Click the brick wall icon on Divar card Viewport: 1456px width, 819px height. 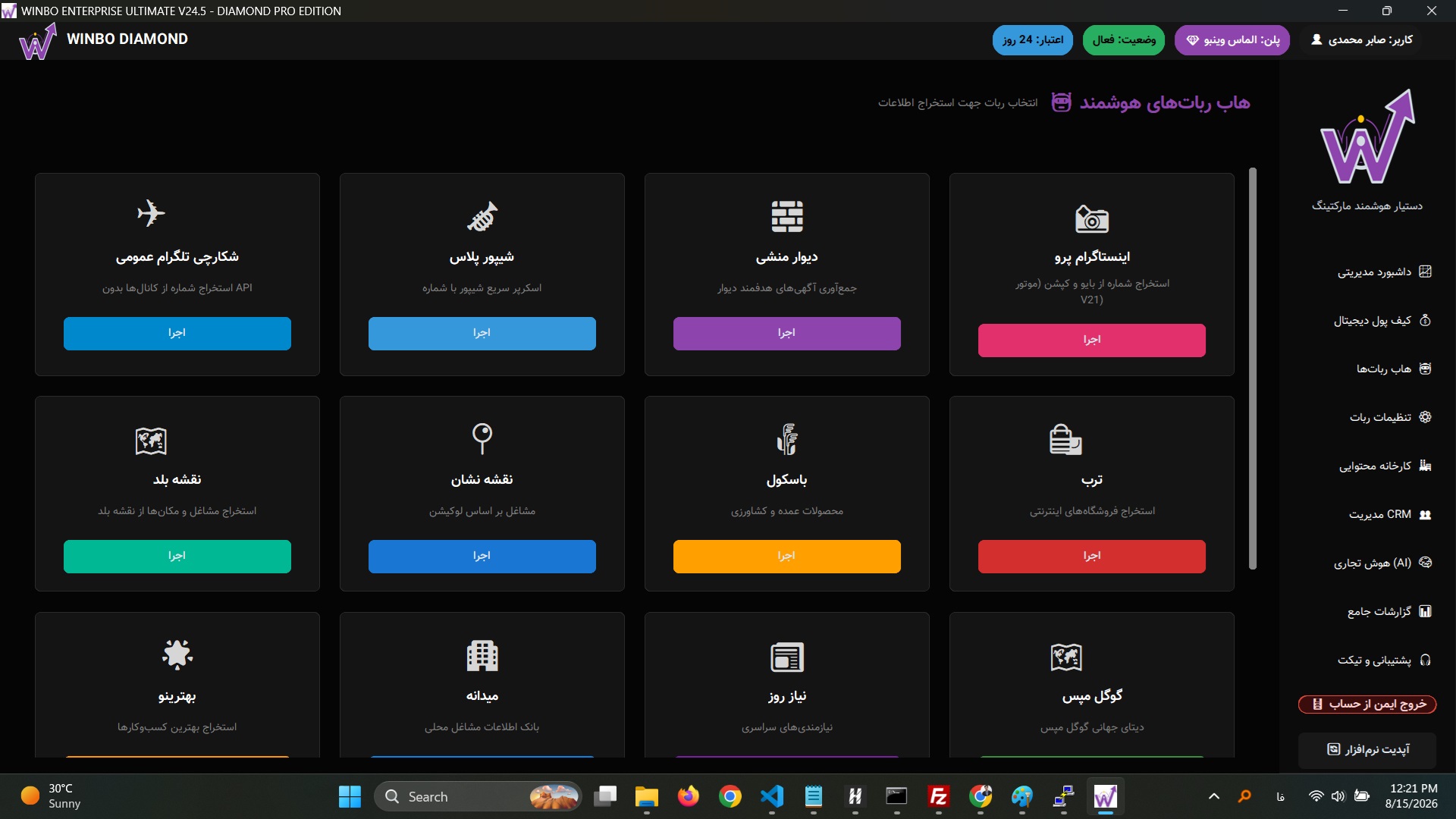[x=787, y=216]
